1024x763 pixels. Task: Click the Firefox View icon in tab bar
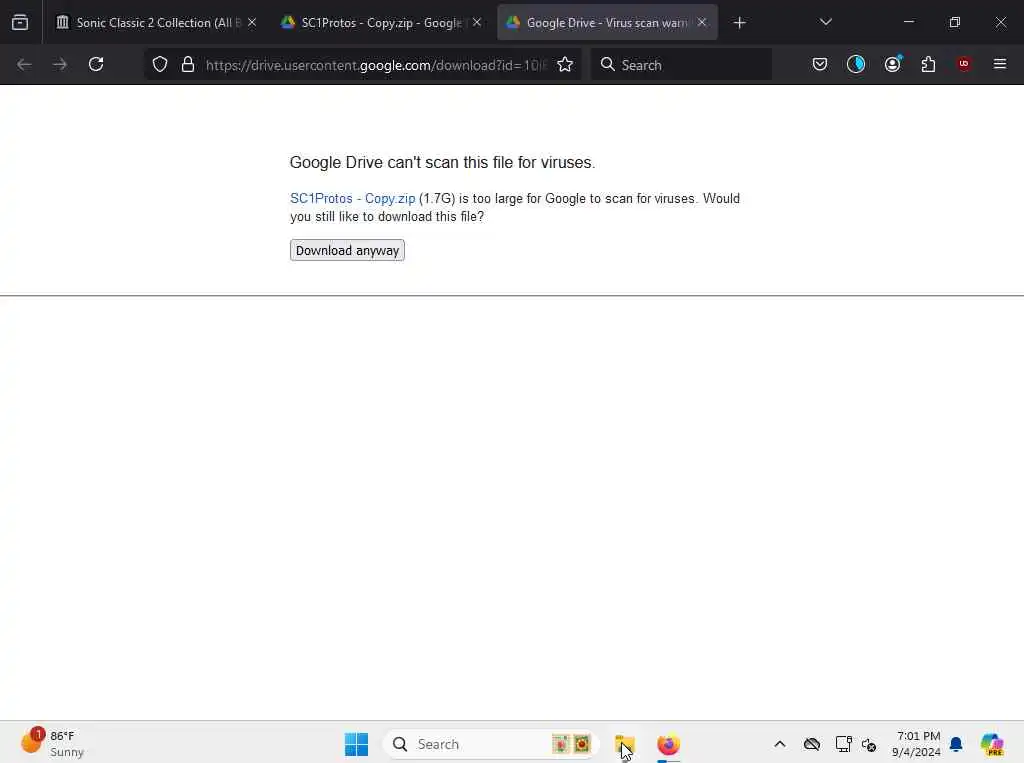click(x=20, y=22)
